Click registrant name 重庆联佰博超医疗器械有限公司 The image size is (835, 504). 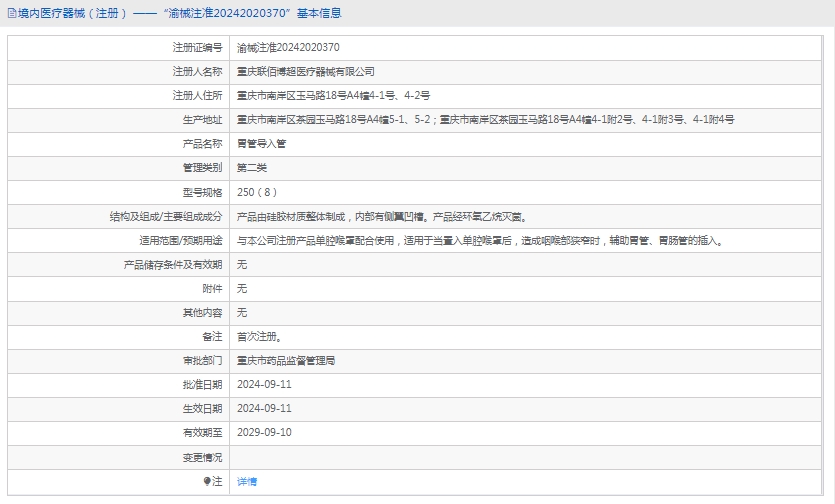pos(305,71)
